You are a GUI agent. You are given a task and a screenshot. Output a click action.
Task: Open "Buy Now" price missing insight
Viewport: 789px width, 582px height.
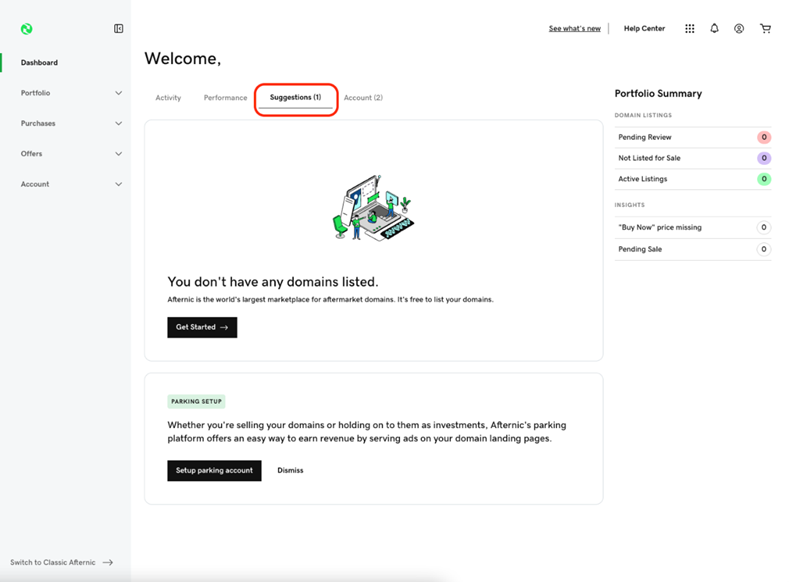(692, 227)
